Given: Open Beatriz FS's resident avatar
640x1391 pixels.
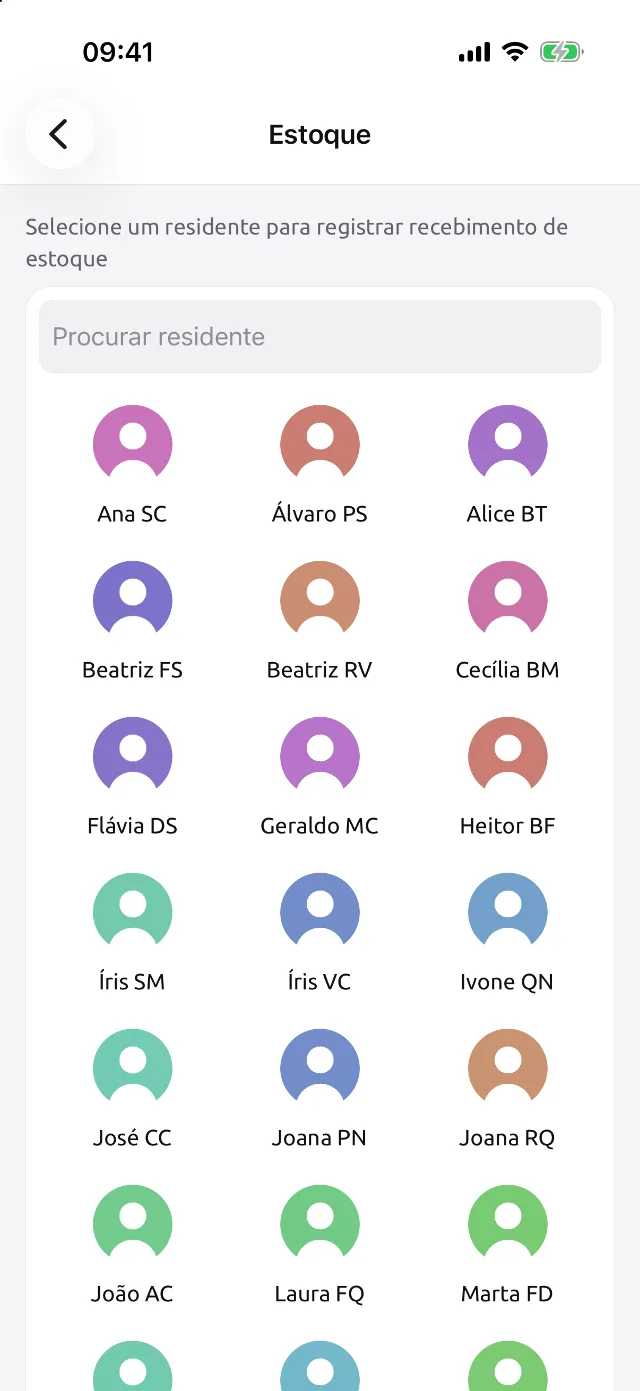Looking at the screenshot, I should (132, 600).
